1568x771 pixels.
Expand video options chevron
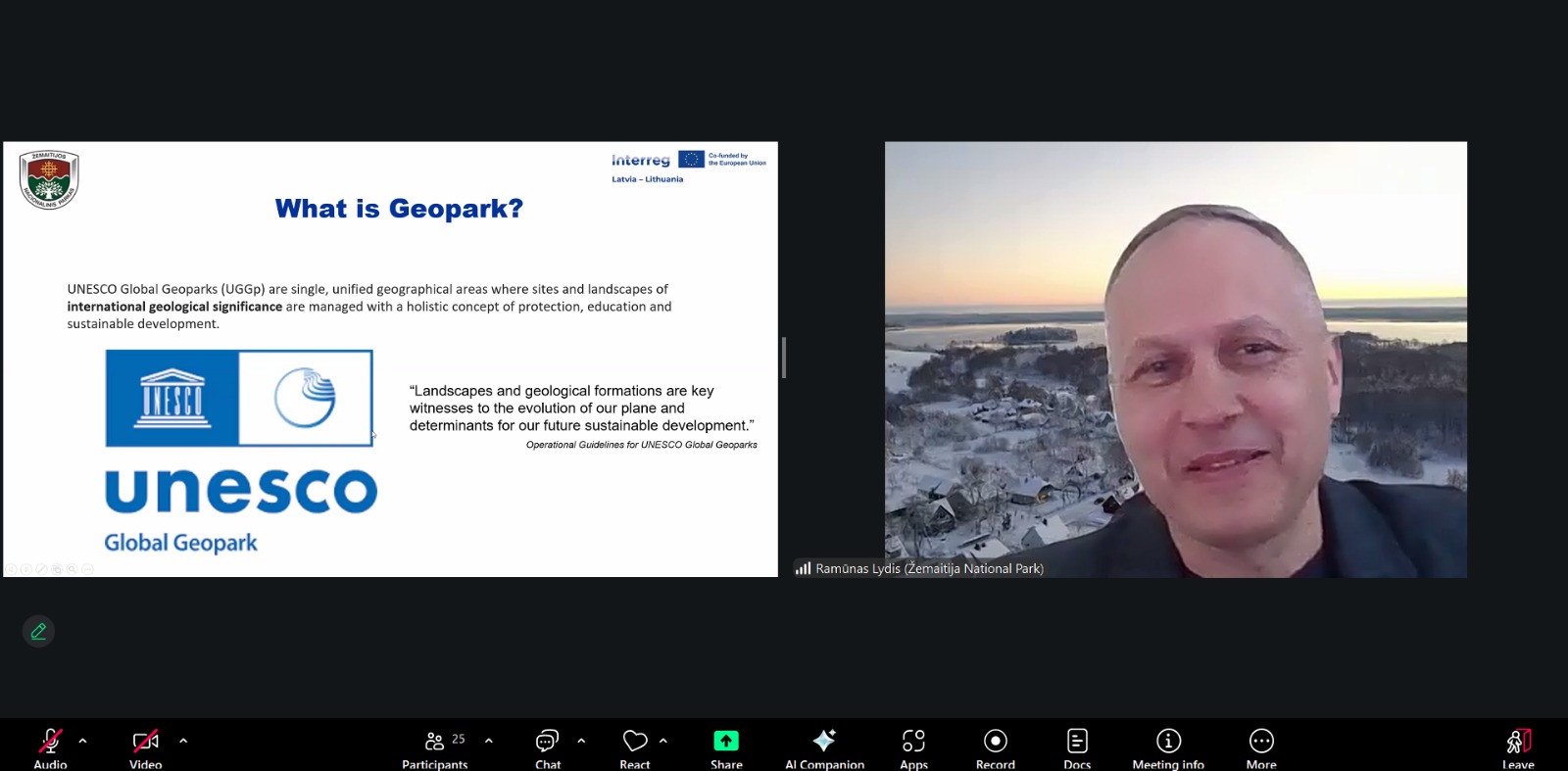click(x=183, y=741)
